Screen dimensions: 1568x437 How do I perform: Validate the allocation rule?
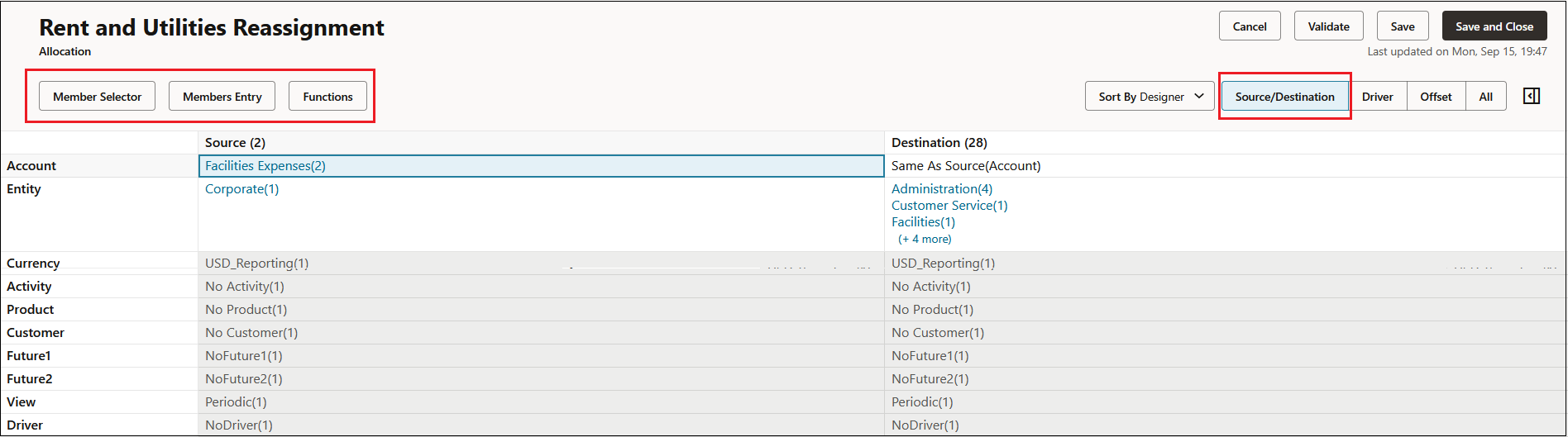click(x=1328, y=26)
